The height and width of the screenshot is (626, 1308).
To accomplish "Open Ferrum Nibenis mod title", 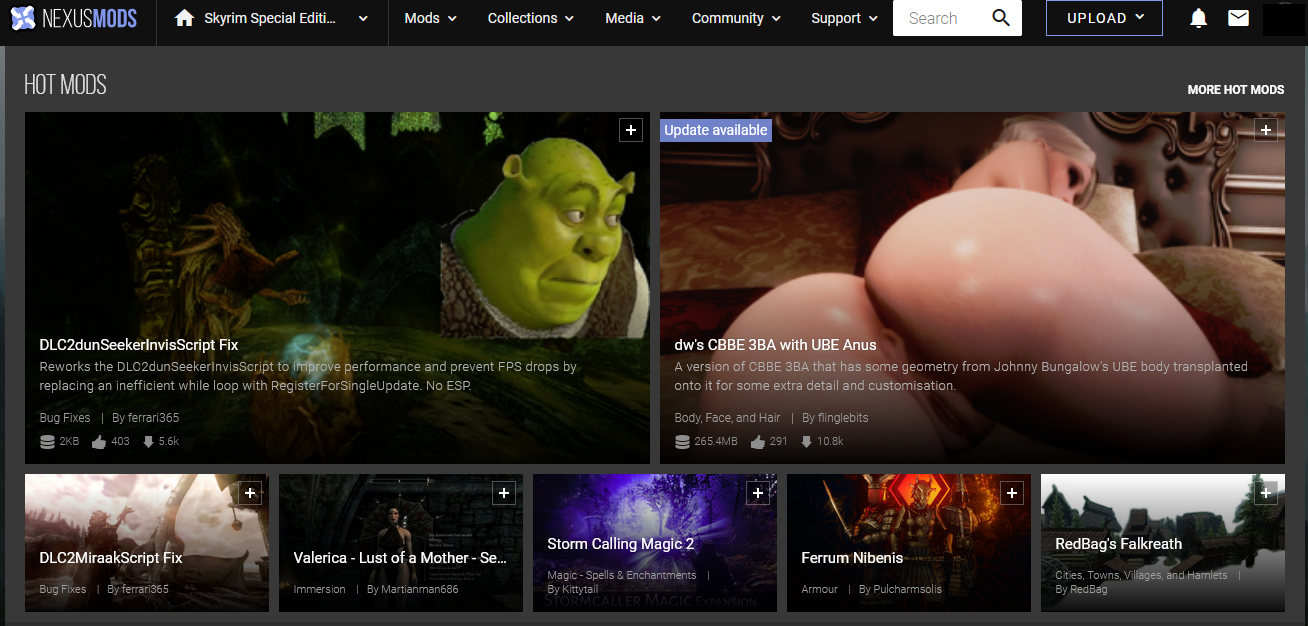I will point(852,558).
